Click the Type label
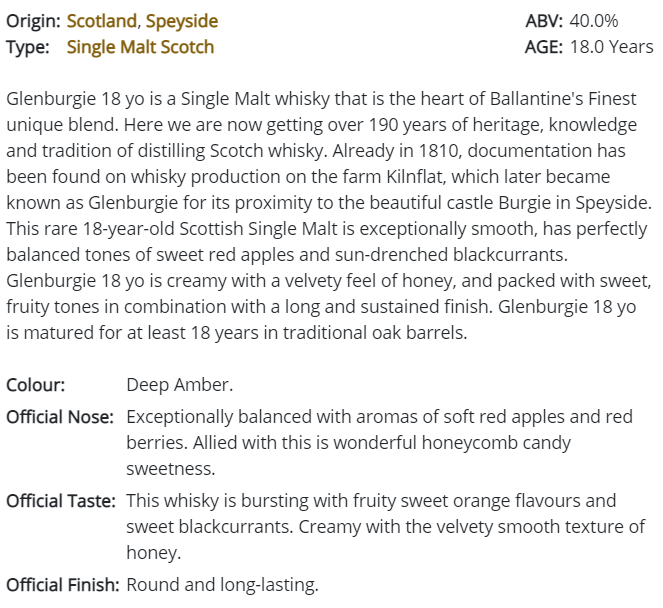663x608 pixels. click(27, 47)
